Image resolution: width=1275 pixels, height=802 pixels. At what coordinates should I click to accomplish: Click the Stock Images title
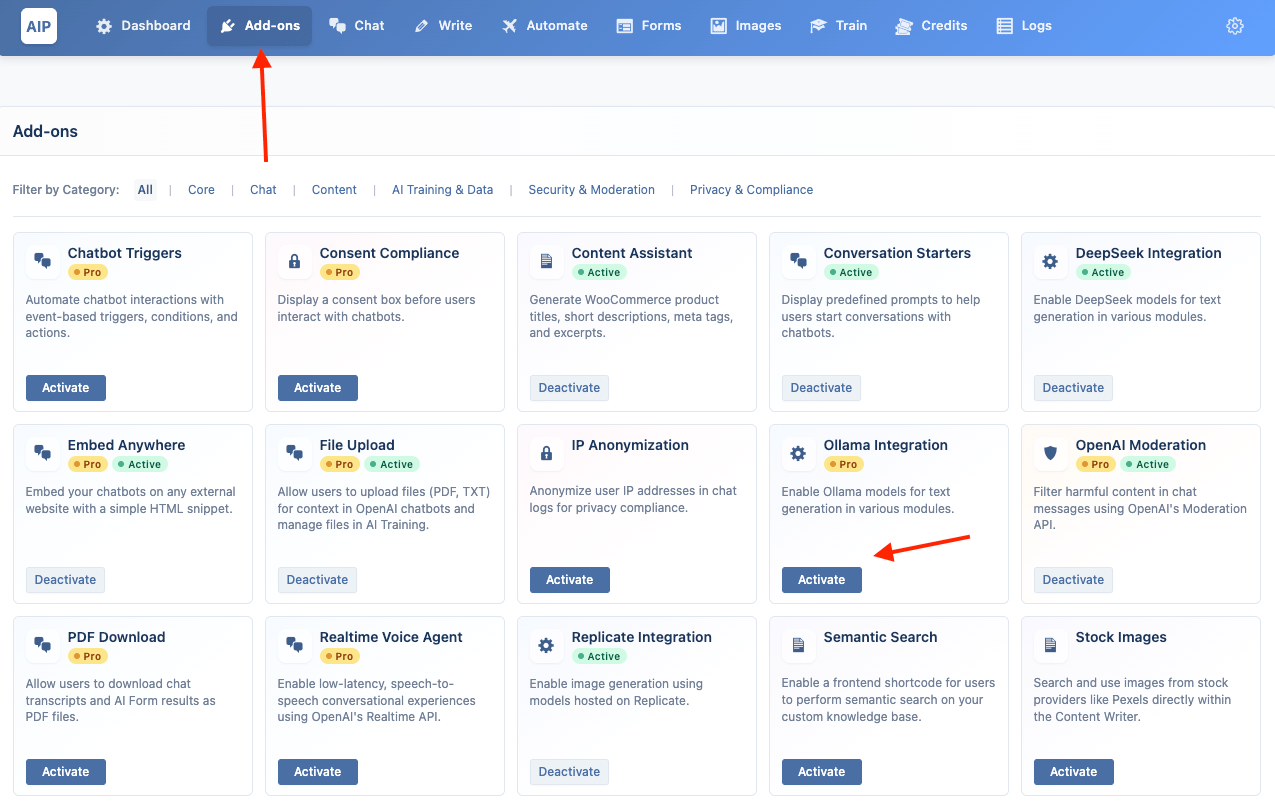(x=1121, y=637)
